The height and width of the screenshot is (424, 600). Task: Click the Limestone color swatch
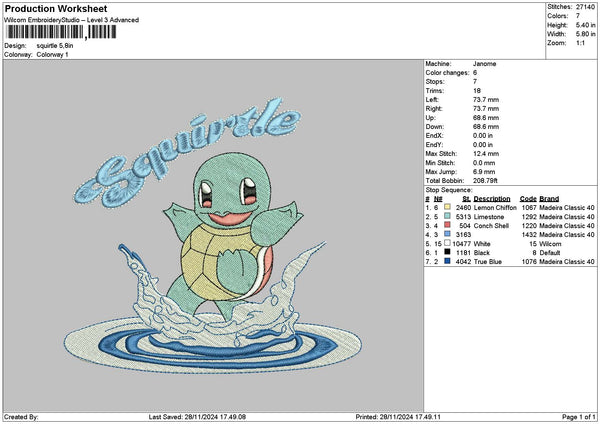[447, 216]
